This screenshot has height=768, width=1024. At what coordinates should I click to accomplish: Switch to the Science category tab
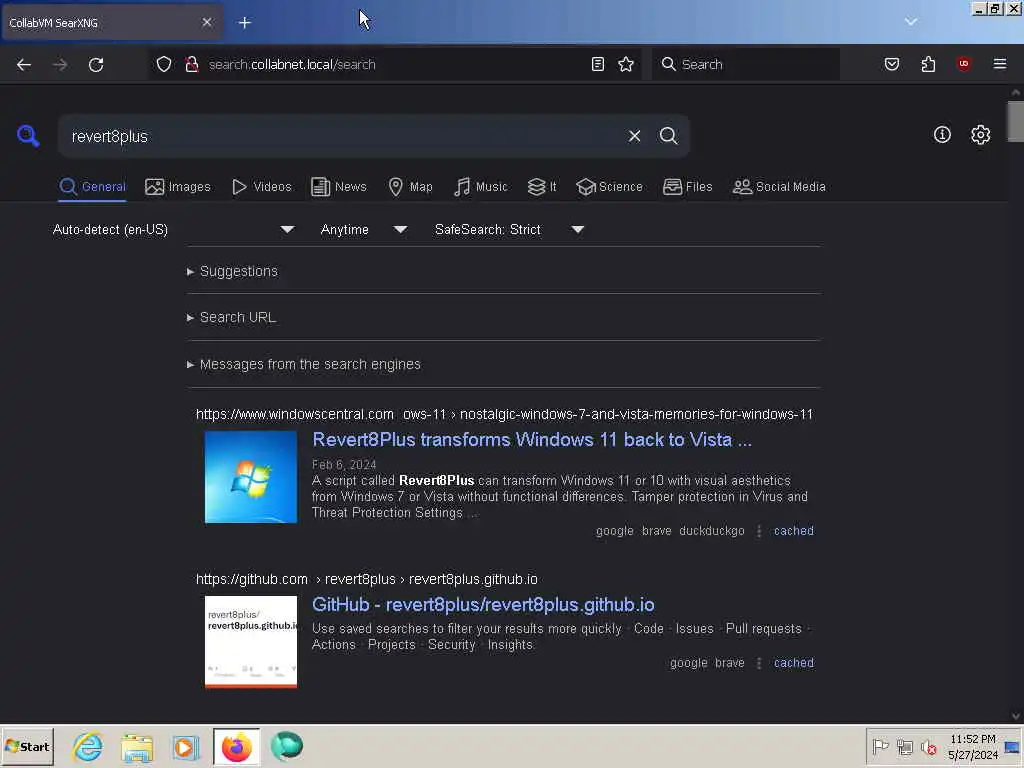pos(609,187)
